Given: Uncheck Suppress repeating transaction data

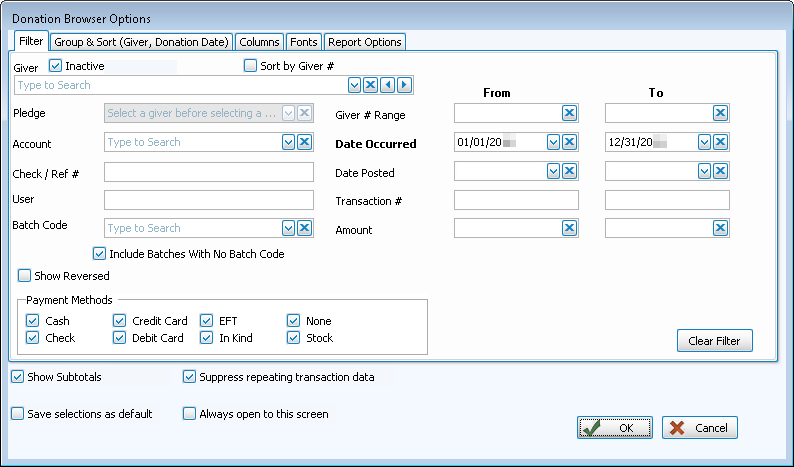Looking at the screenshot, I should [190, 377].
